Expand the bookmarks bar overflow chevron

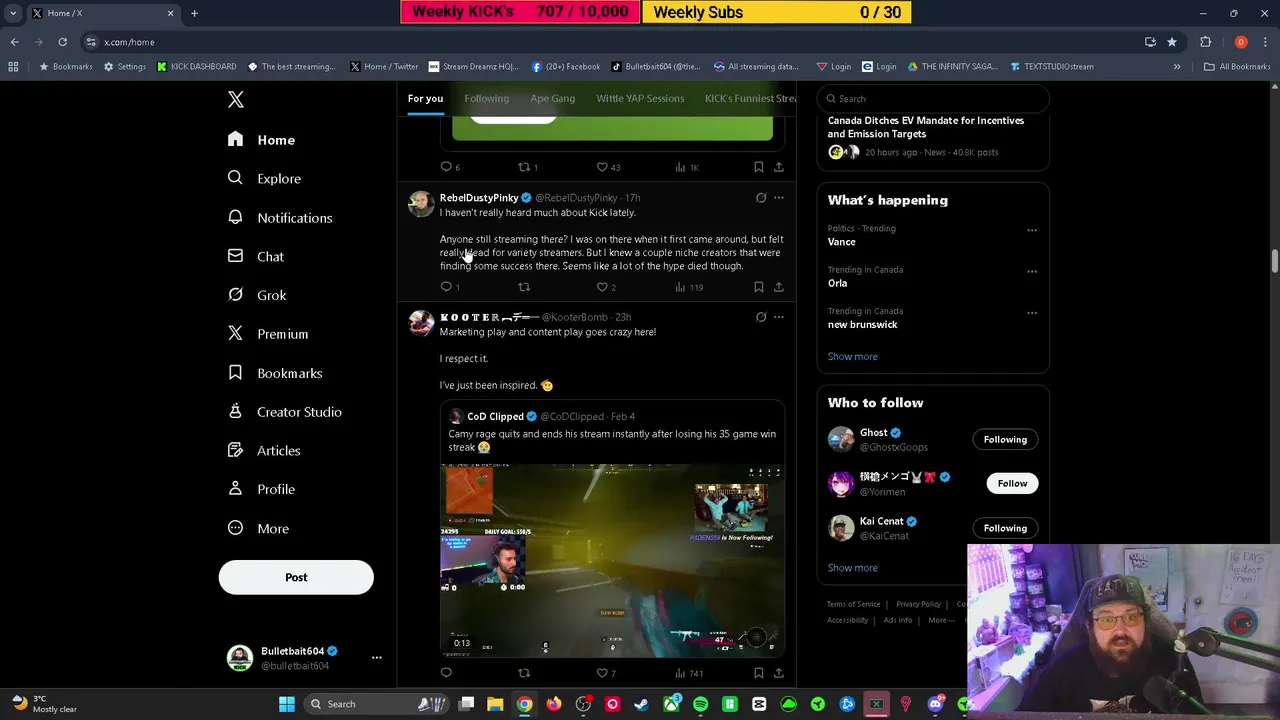point(1177,67)
